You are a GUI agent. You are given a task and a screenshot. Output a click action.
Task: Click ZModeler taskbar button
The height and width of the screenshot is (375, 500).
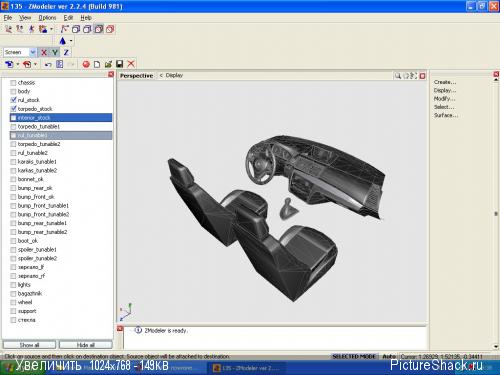coord(248,368)
